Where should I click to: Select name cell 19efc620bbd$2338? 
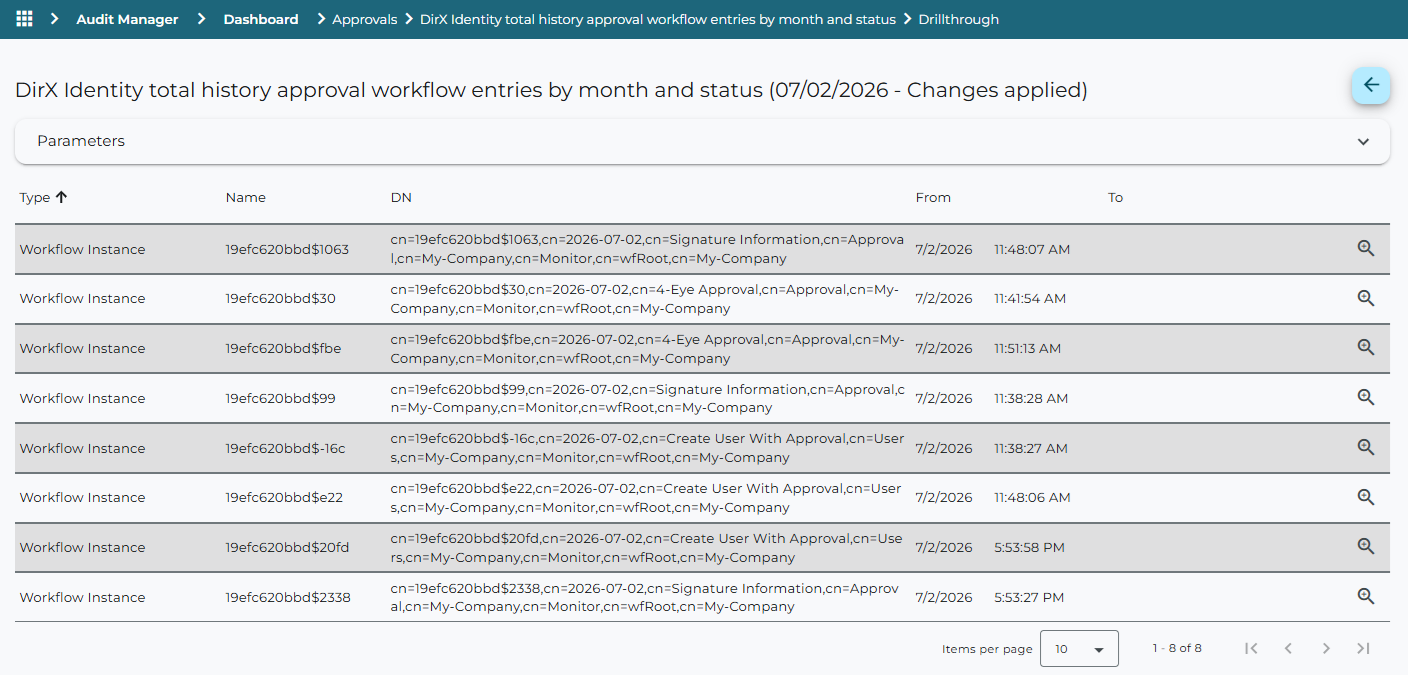pyautogui.click(x=288, y=597)
